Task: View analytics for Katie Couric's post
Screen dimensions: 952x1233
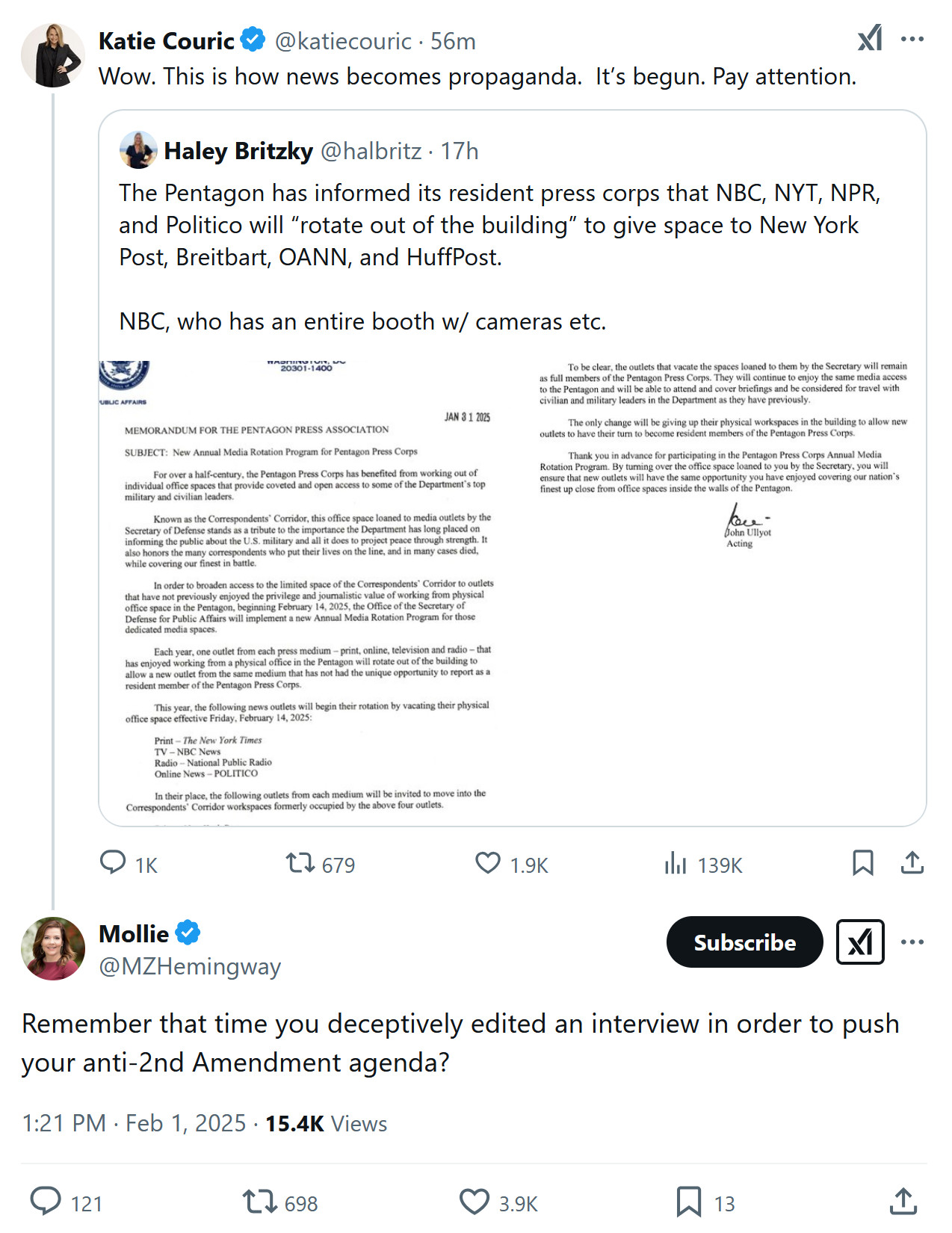Action: pos(676,864)
